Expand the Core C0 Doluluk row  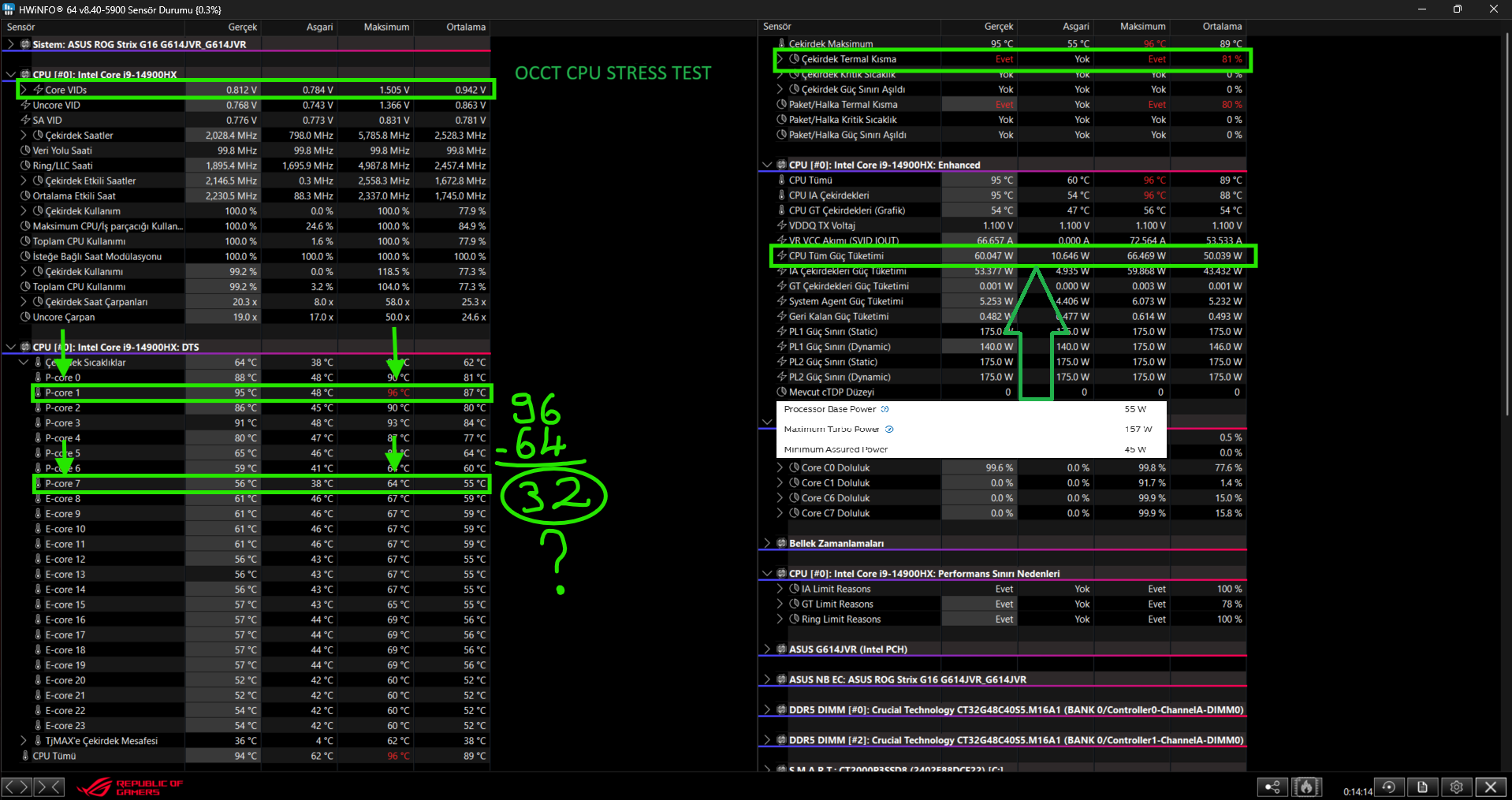[780, 468]
